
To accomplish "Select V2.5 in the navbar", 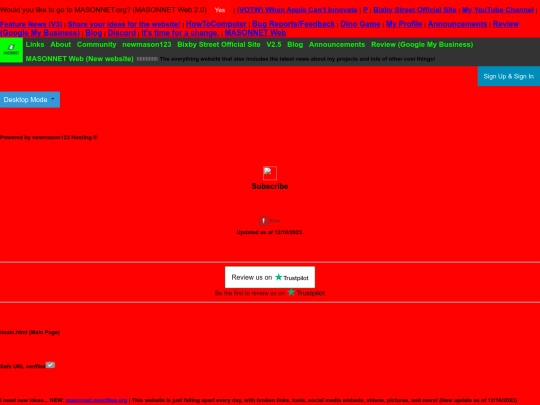I will coord(274,45).
